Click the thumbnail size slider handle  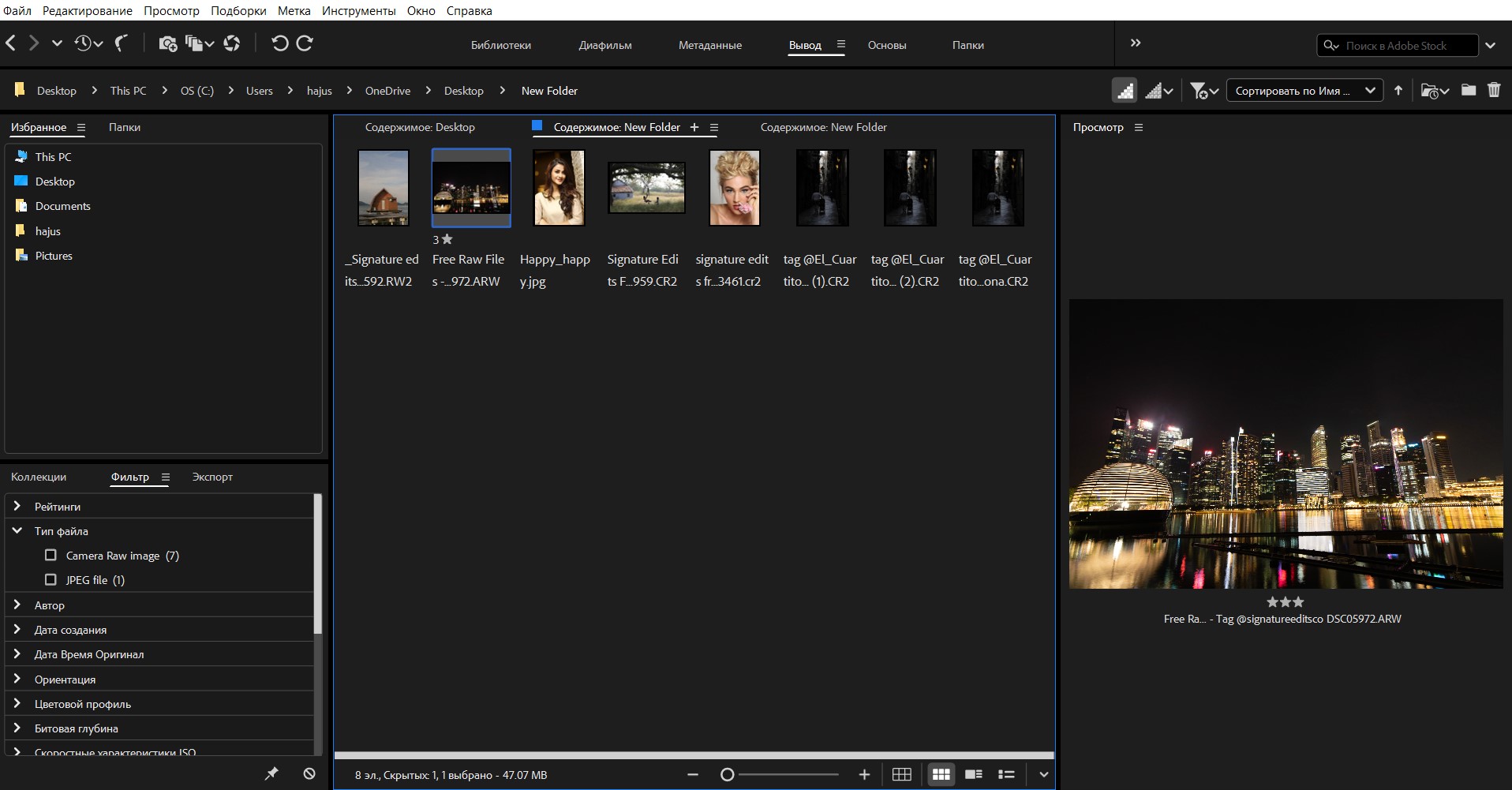tap(728, 775)
